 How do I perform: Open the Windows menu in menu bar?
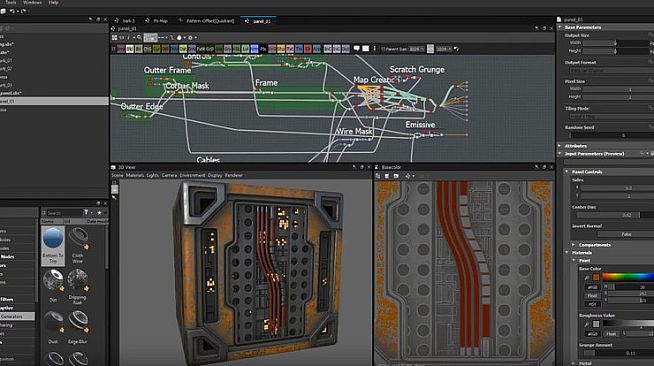pos(32,3)
